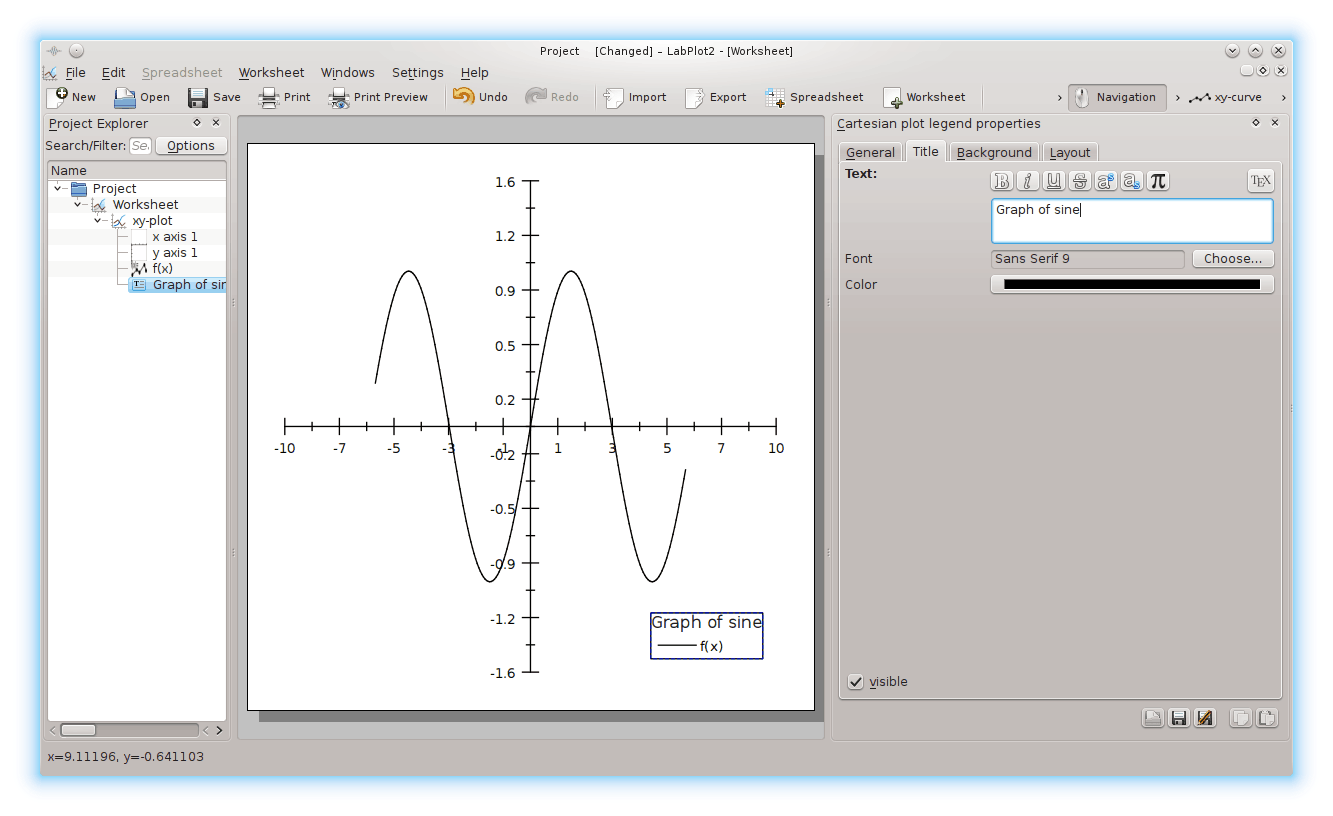Insert a symbol using the pi button
The image size is (1333, 816).
1157,181
